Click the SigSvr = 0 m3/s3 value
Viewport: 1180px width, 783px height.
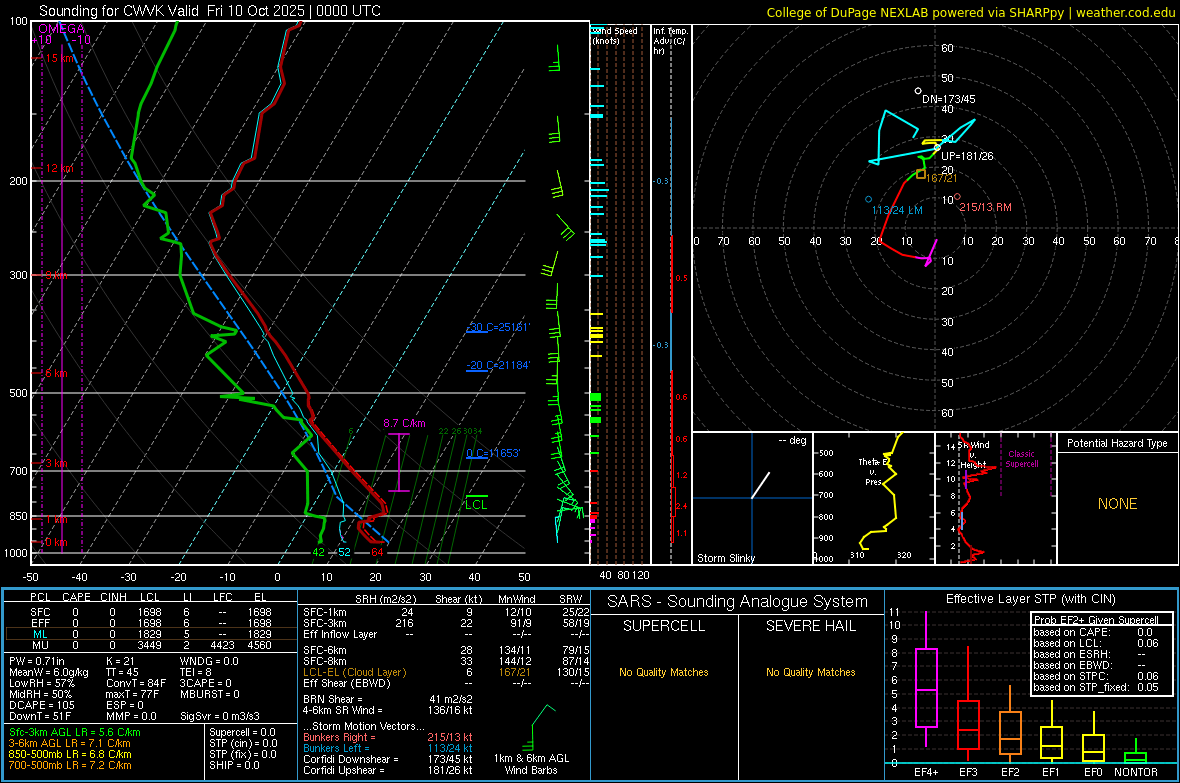click(x=220, y=716)
